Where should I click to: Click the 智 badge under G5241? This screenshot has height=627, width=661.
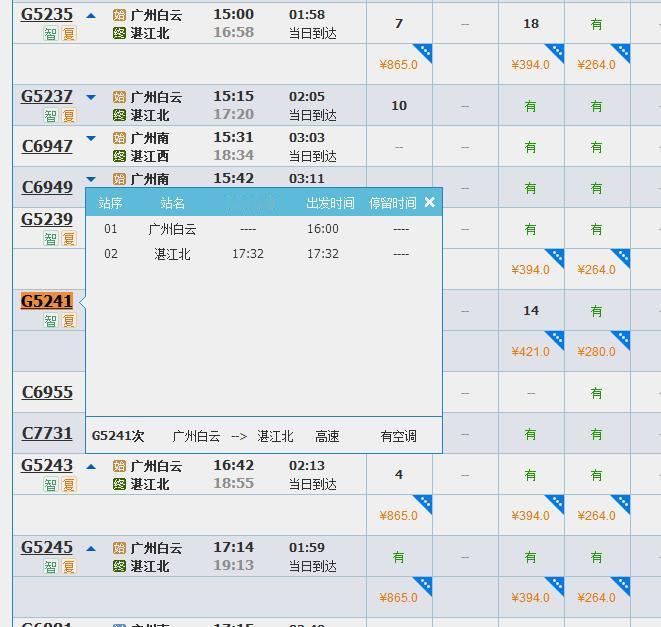pyautogui.click(x=51, y=321)
